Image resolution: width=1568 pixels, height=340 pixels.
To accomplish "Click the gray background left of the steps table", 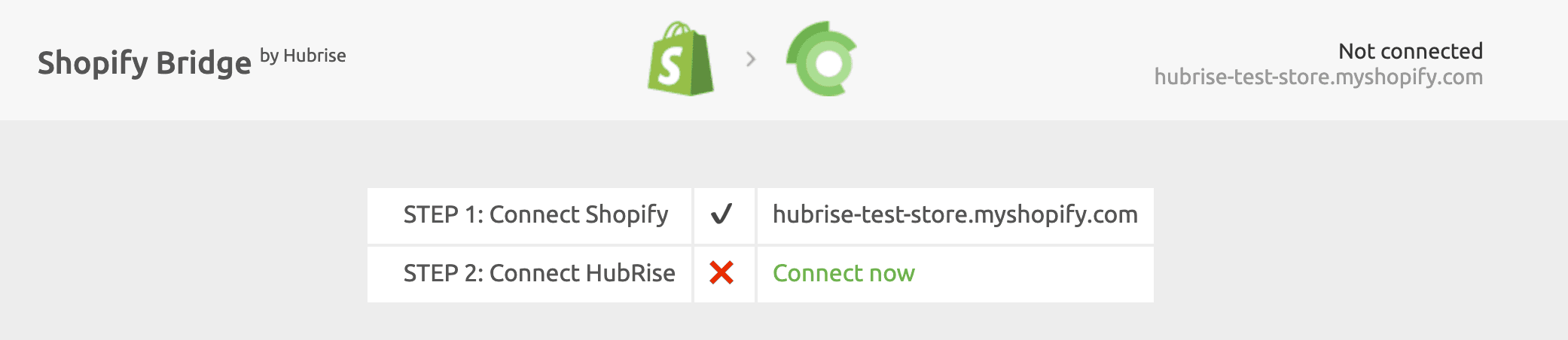I will (x=188, y=241).
